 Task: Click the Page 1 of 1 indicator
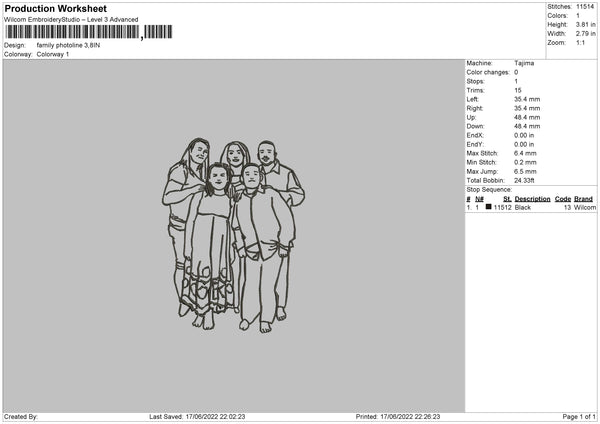click(x=579, y=417)
